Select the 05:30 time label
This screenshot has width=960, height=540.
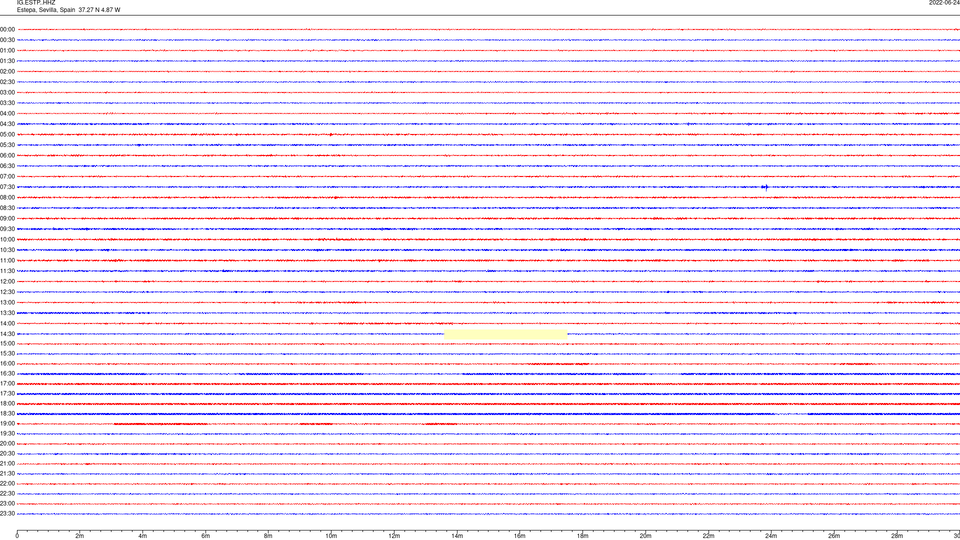click(7, 145)
